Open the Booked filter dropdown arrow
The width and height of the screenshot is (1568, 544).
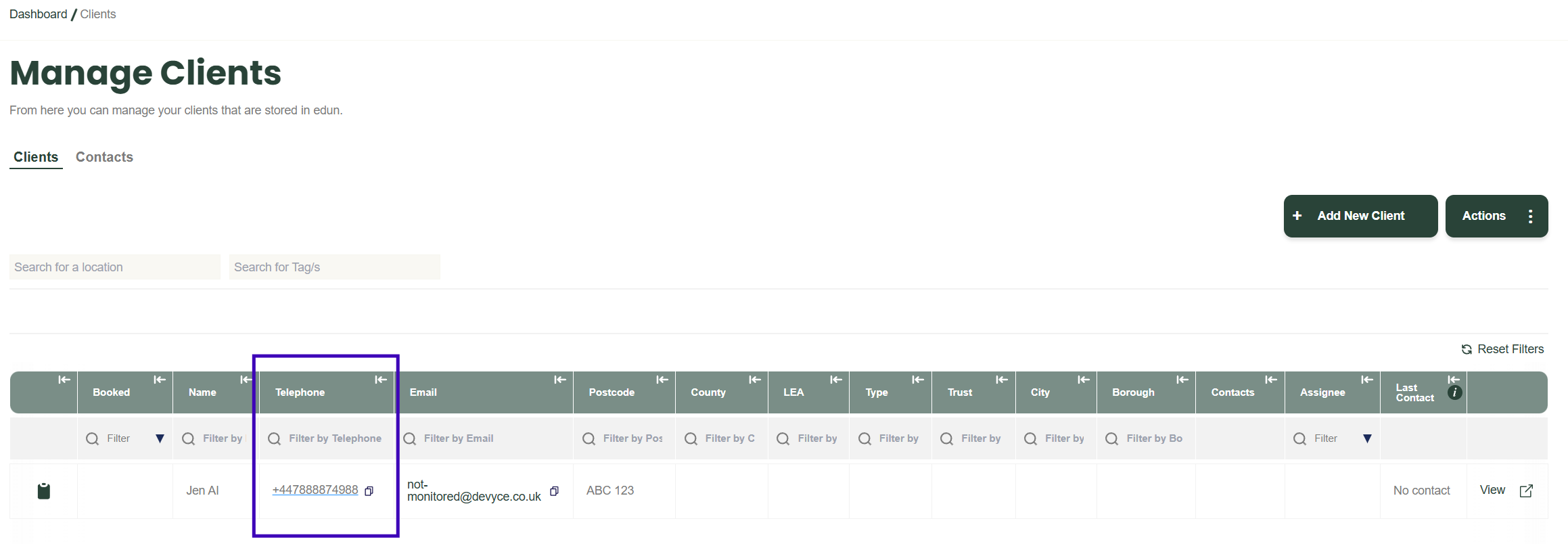(160, 438)
